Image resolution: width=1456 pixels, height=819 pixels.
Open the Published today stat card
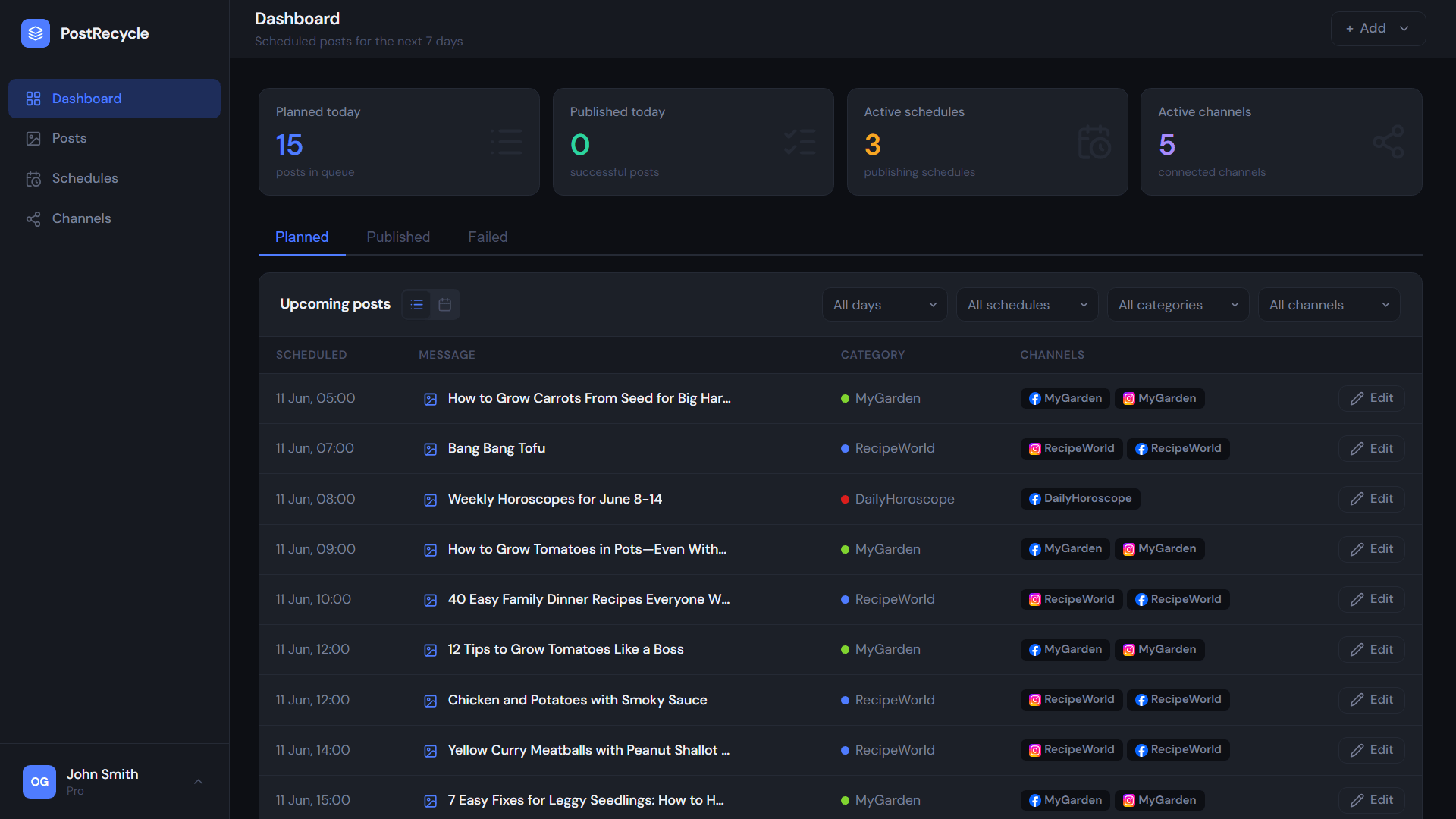693,142
